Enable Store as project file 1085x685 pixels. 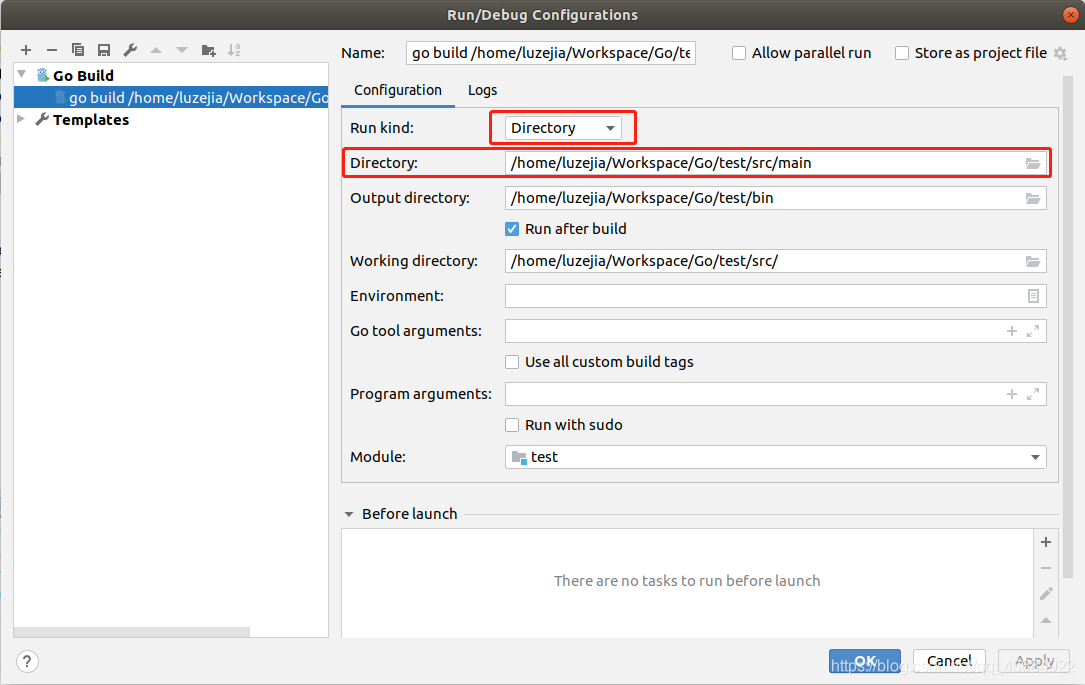(x=902, y=53)
